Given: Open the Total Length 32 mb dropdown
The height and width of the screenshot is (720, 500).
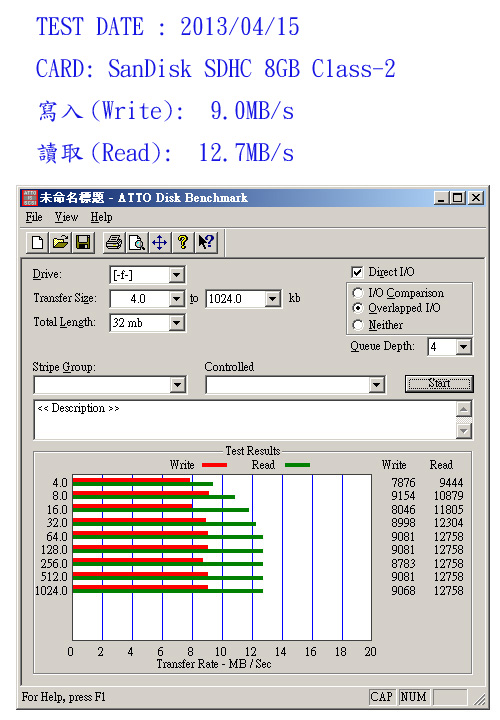Looking at the screenshot, I should click(x=177, y=323).
